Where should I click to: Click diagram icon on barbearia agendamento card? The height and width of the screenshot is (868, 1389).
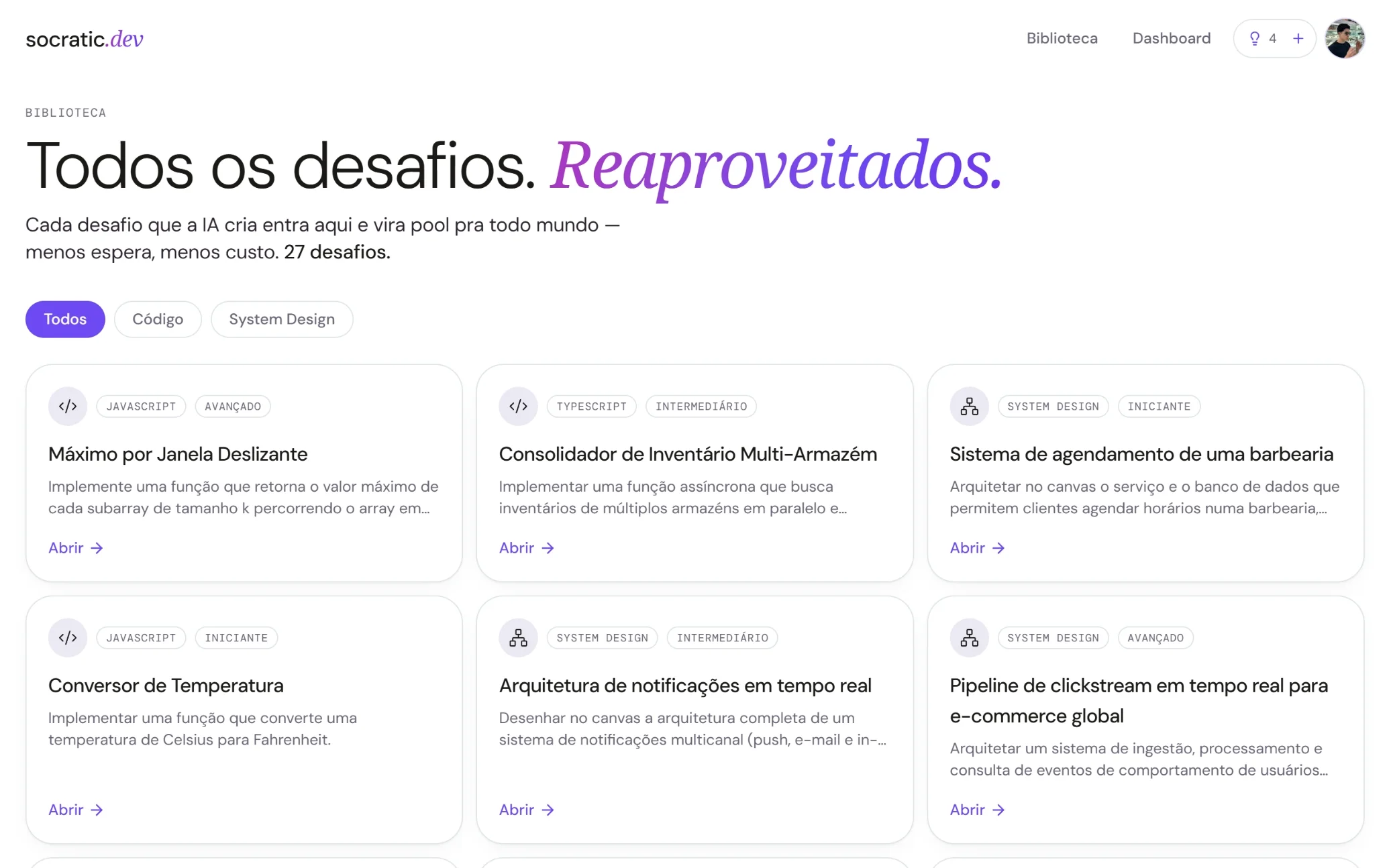969,406
